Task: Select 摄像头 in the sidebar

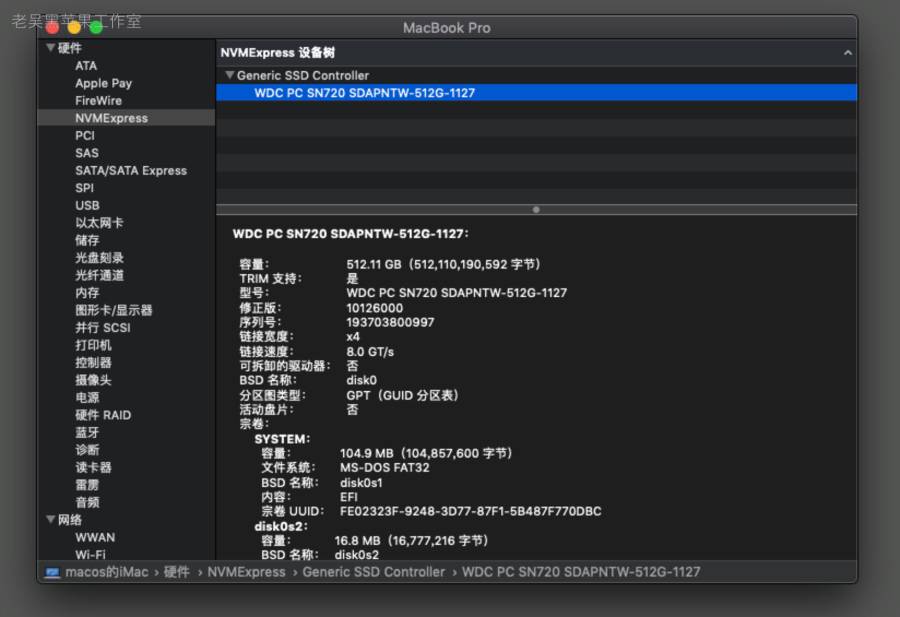Action: pyautogui.click(x=94, y=380)
